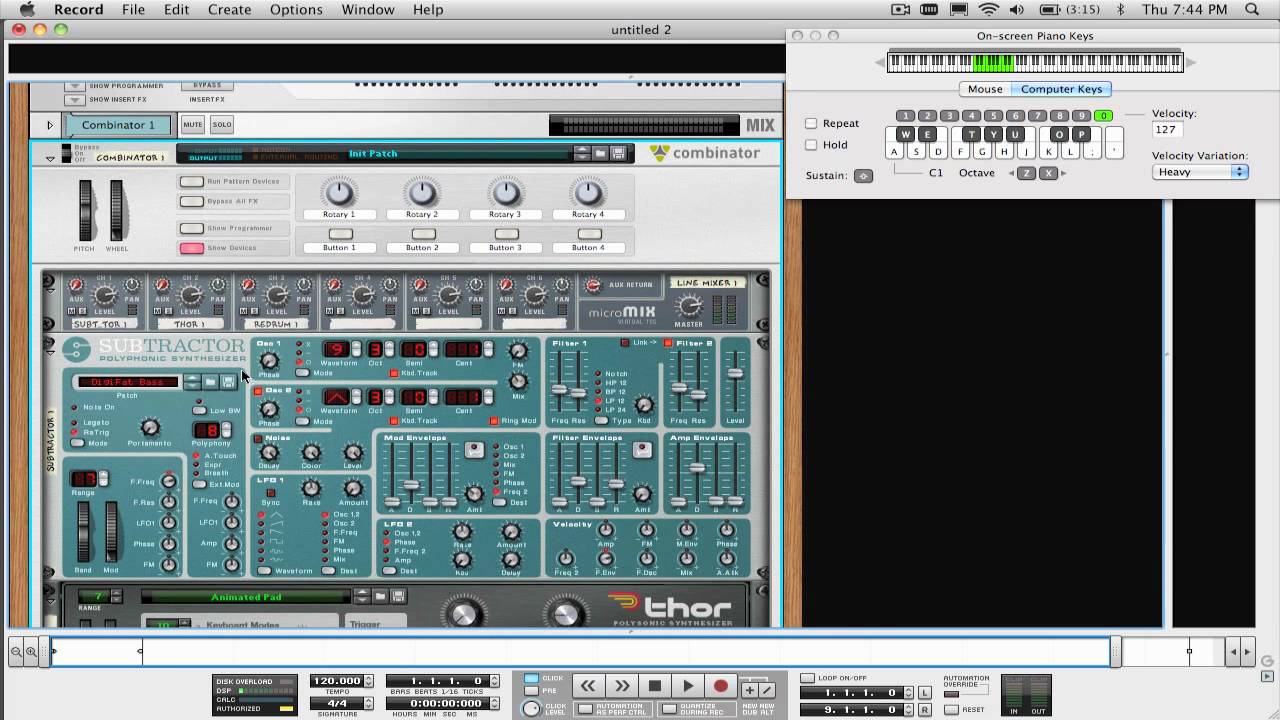The image size is (1280, 720).
Task: Open Subtractor patch browser folder icon
Action: 210,382
